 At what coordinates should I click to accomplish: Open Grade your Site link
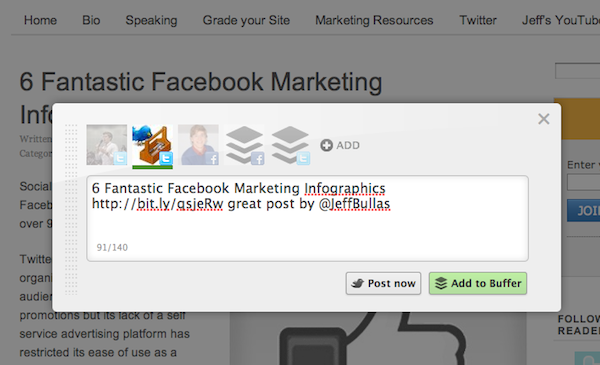(x=246, y=20)
